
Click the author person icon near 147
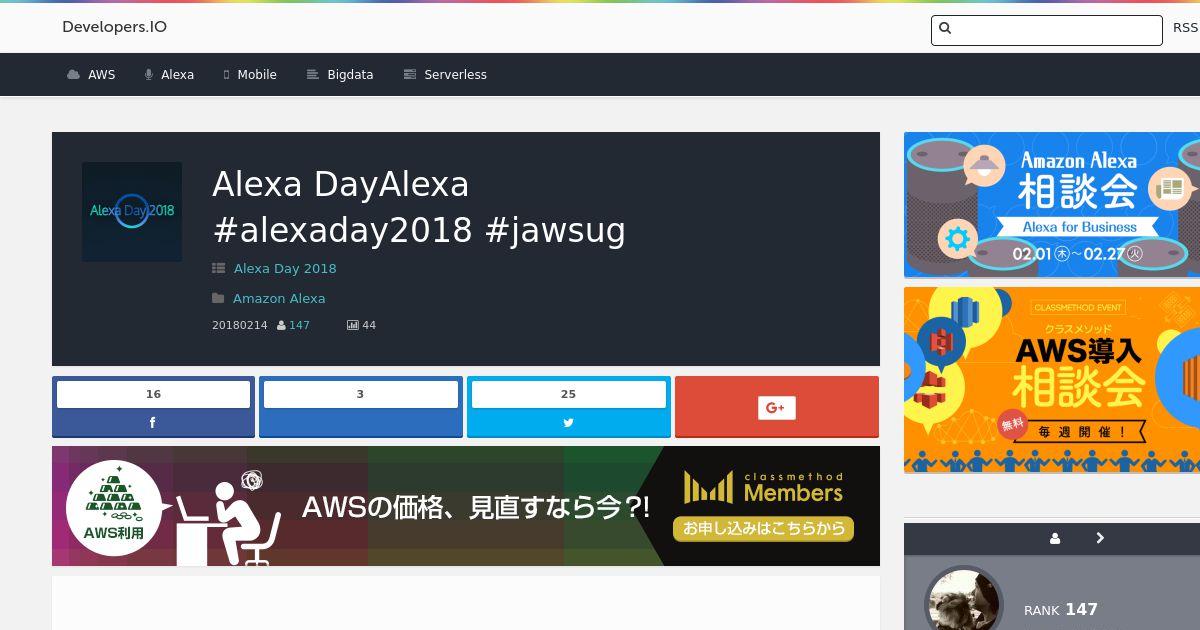282,325
